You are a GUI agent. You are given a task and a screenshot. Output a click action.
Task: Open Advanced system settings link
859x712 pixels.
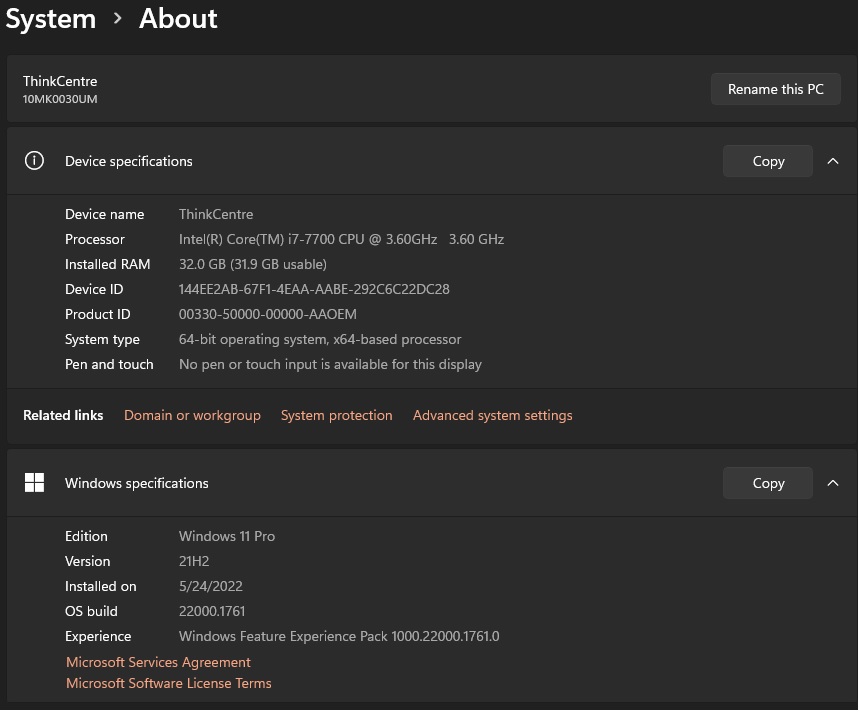click(492, 415)
